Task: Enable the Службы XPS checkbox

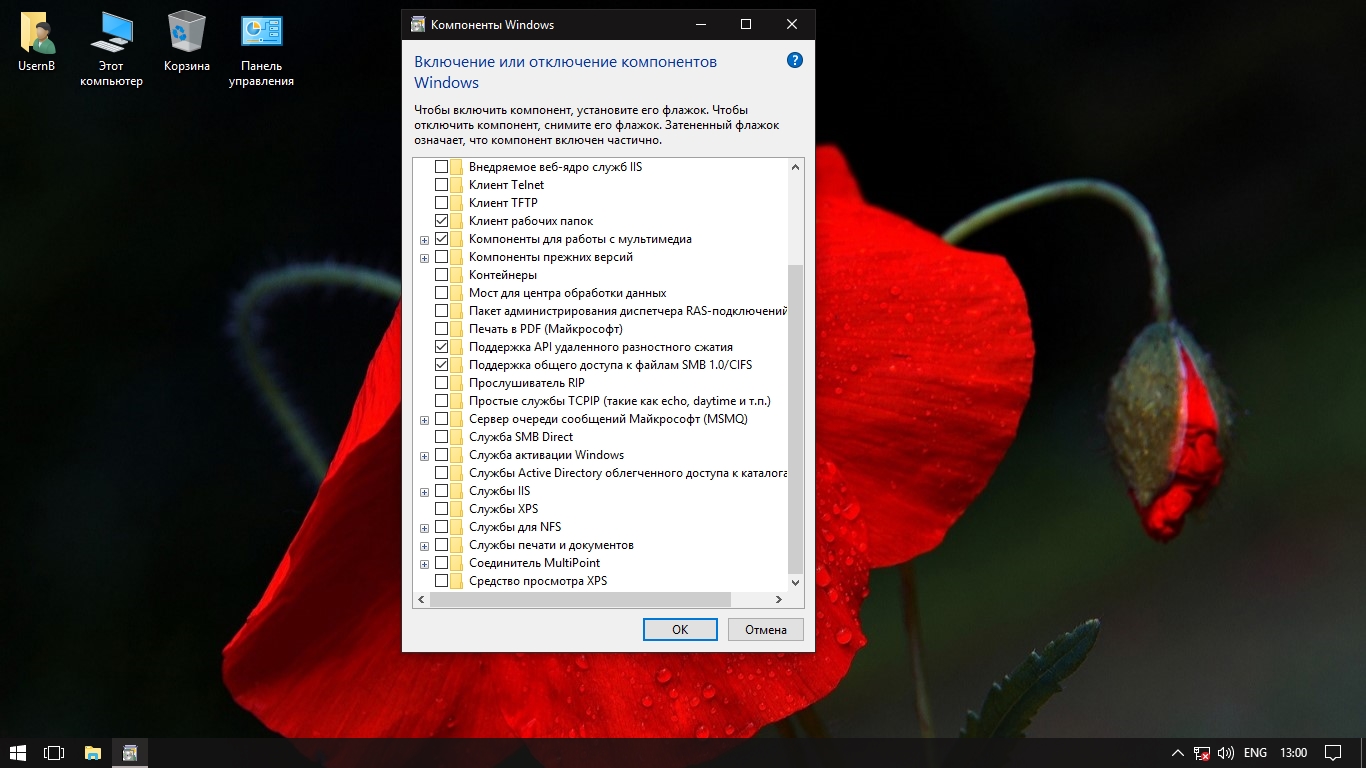Action: [x=441, y=509]
